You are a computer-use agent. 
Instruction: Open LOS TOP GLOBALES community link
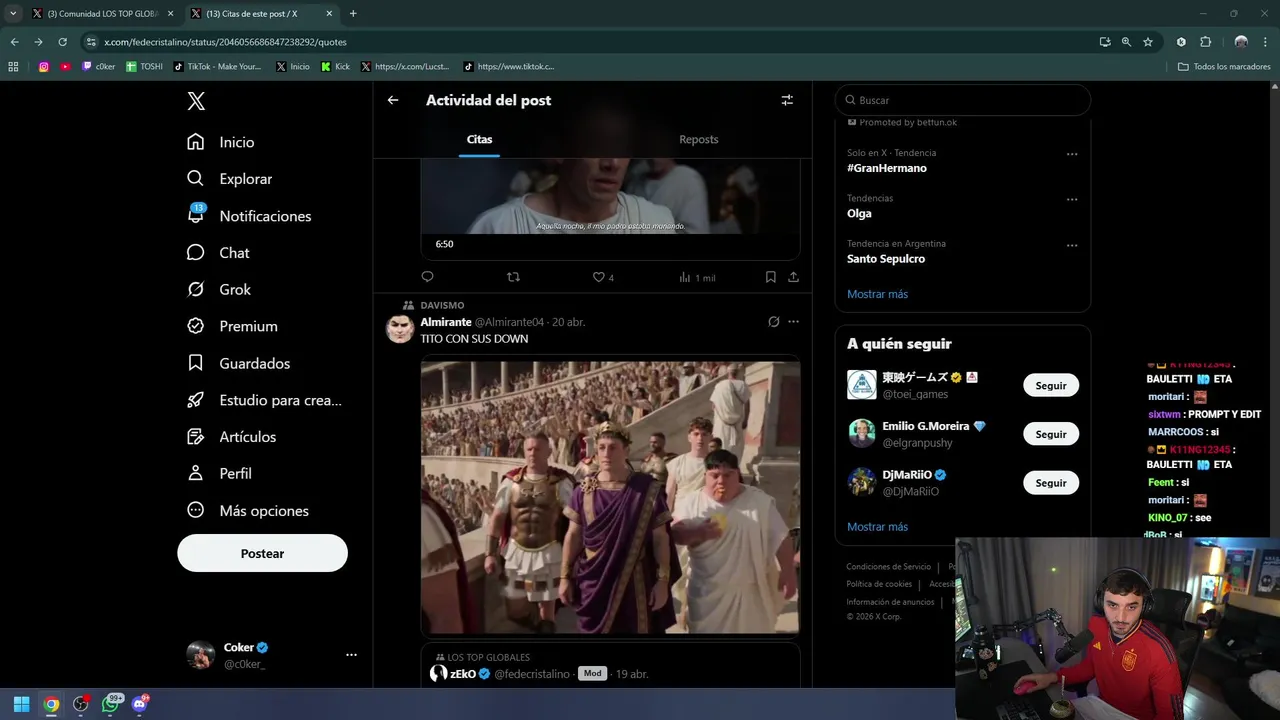tap(488, 657)
